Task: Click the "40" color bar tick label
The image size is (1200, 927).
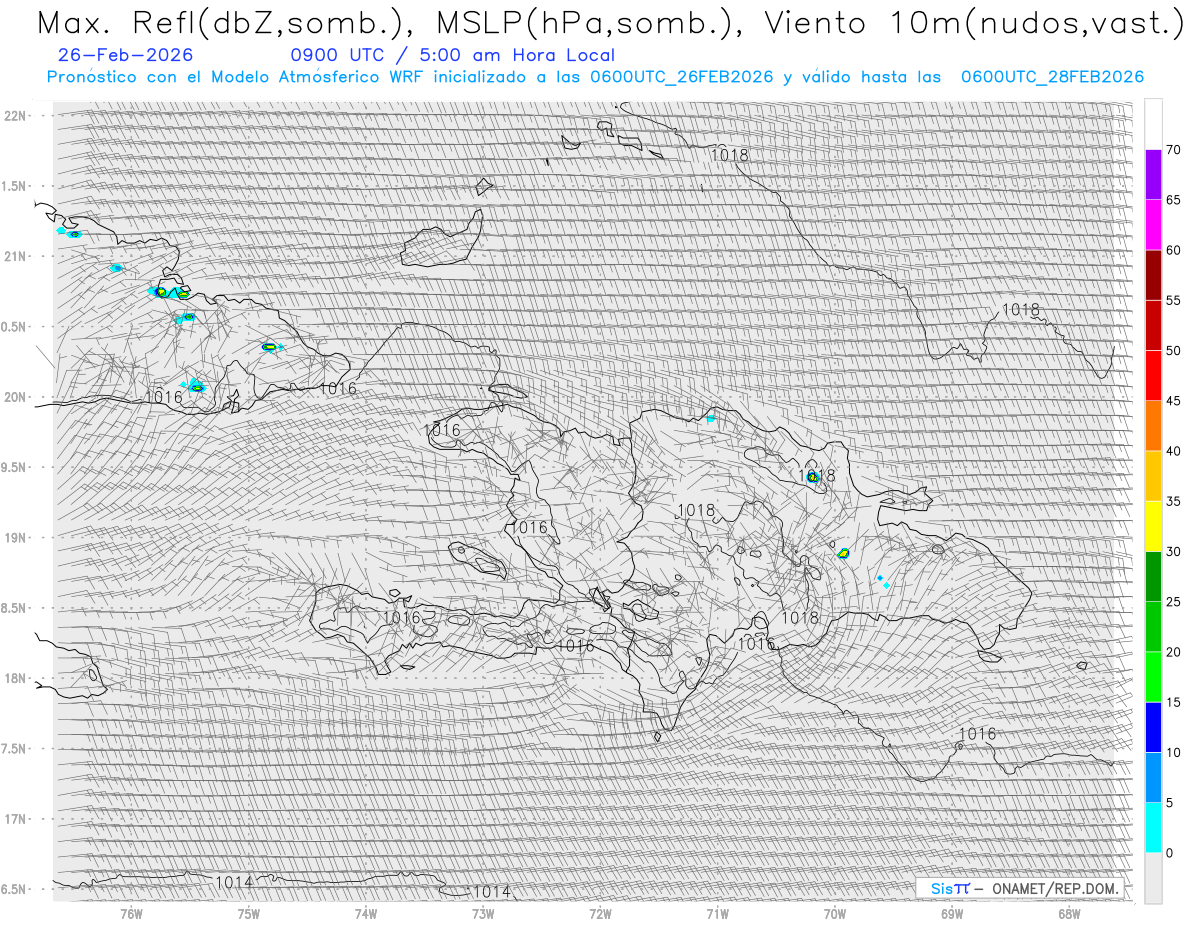Action: [x=1174, y=451]
